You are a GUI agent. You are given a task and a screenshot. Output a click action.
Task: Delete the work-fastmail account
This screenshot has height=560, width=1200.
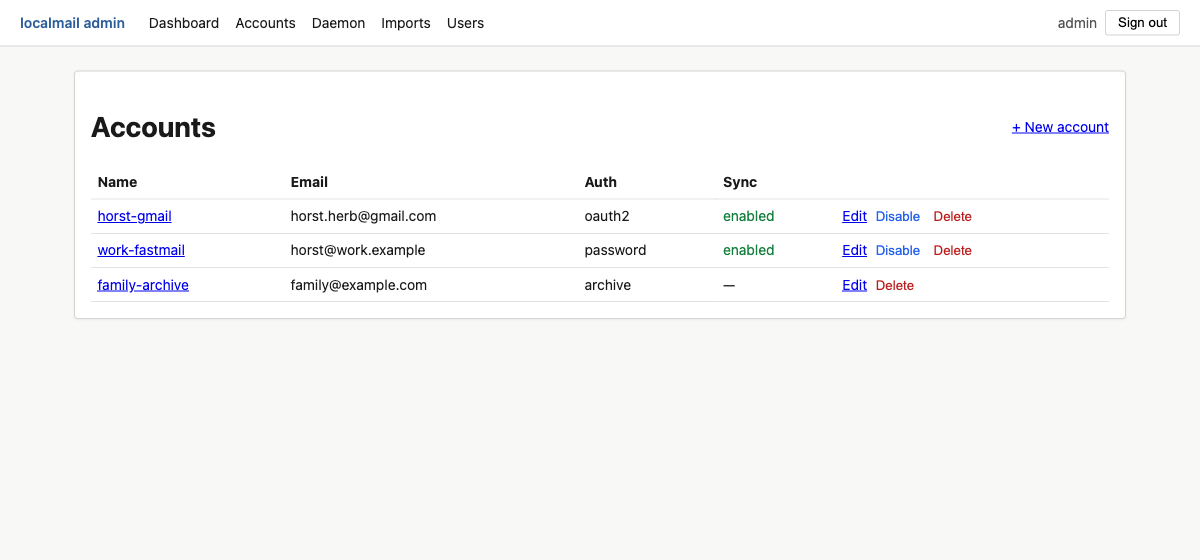point(952,250)
